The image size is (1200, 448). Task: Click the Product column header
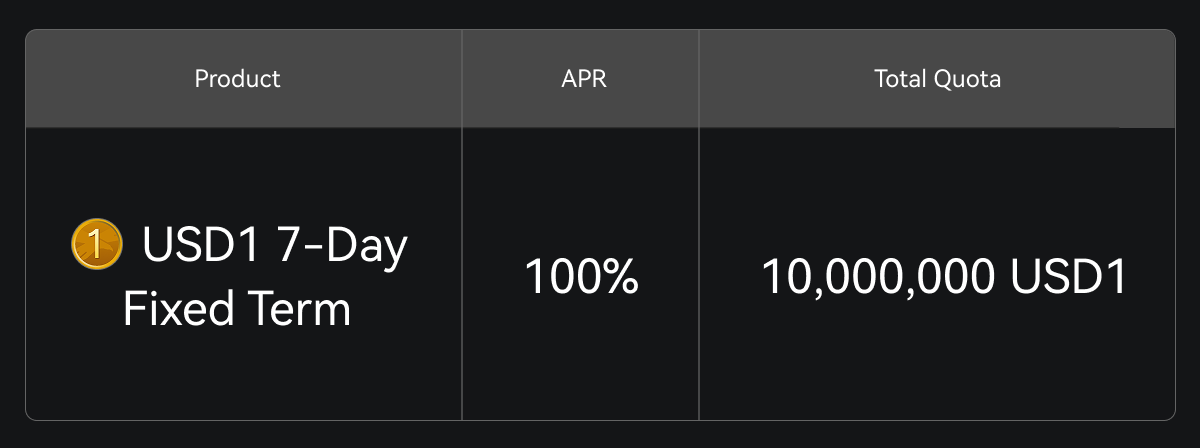[237, 79]
